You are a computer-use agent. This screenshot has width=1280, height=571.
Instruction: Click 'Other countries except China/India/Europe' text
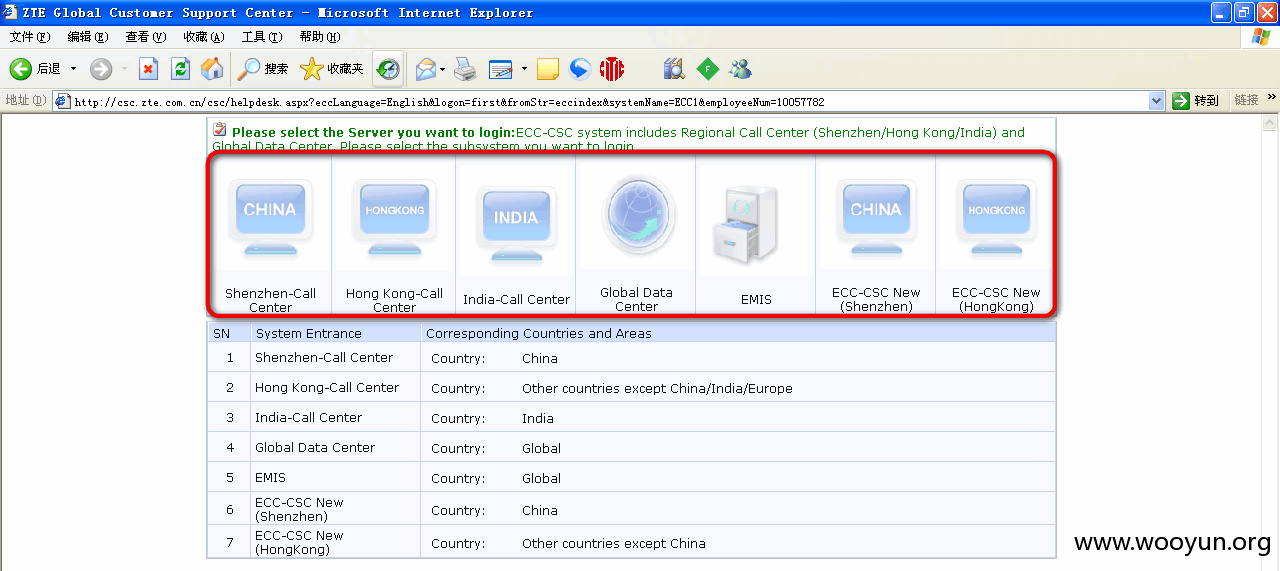click(x=657, y=388)
